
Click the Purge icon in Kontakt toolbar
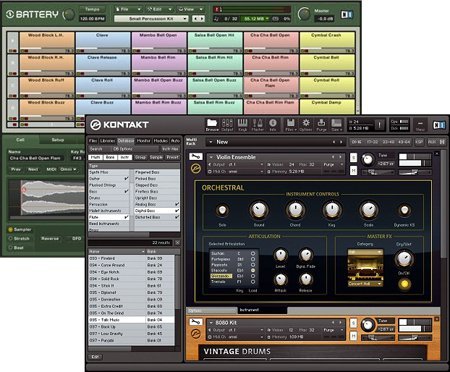click(x=321, y=125)
